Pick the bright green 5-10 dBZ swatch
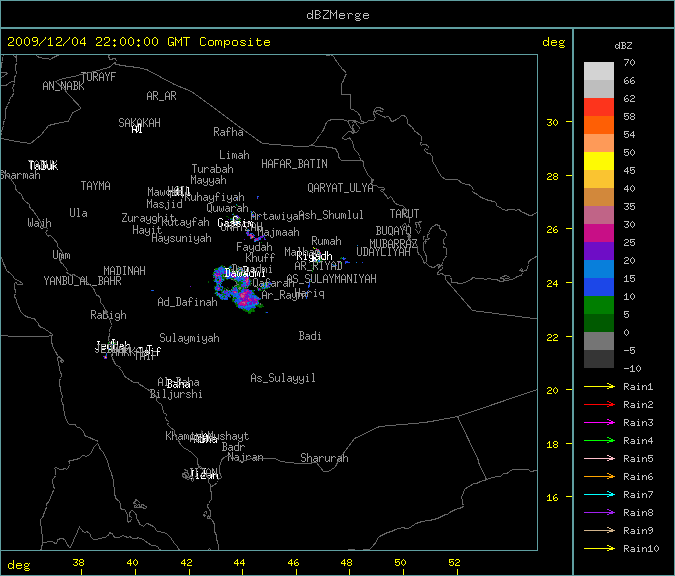675x576 pixels. pos(599,305)
